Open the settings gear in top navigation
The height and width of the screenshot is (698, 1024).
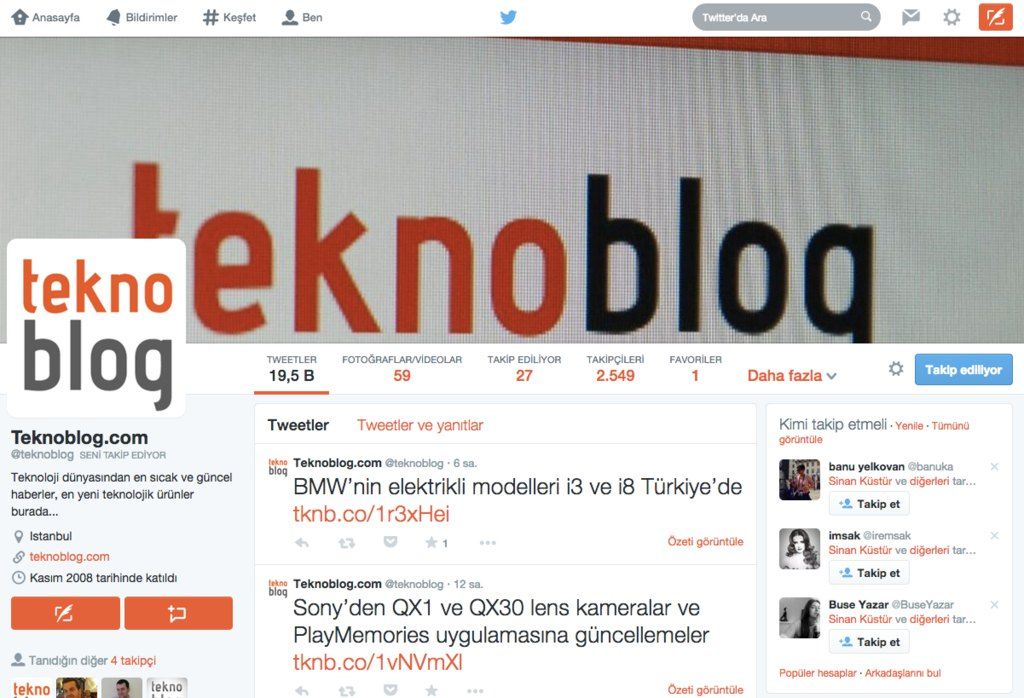point(952,17)
